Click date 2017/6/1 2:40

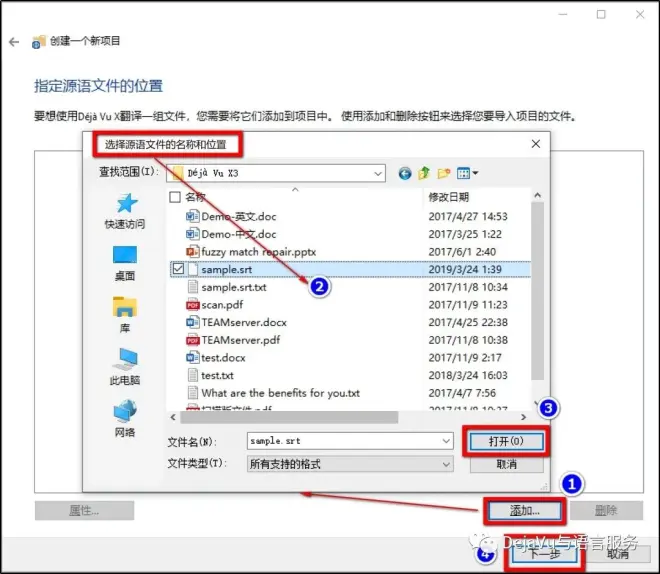pos(462,252)
